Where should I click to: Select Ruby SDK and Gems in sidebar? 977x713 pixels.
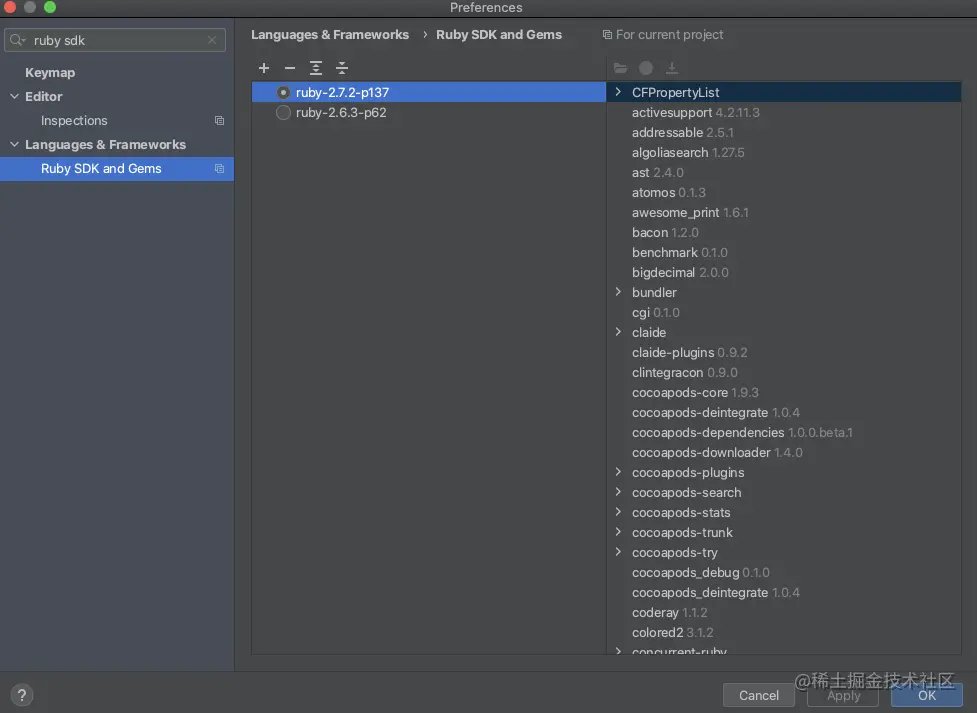(x=117, y=168)
